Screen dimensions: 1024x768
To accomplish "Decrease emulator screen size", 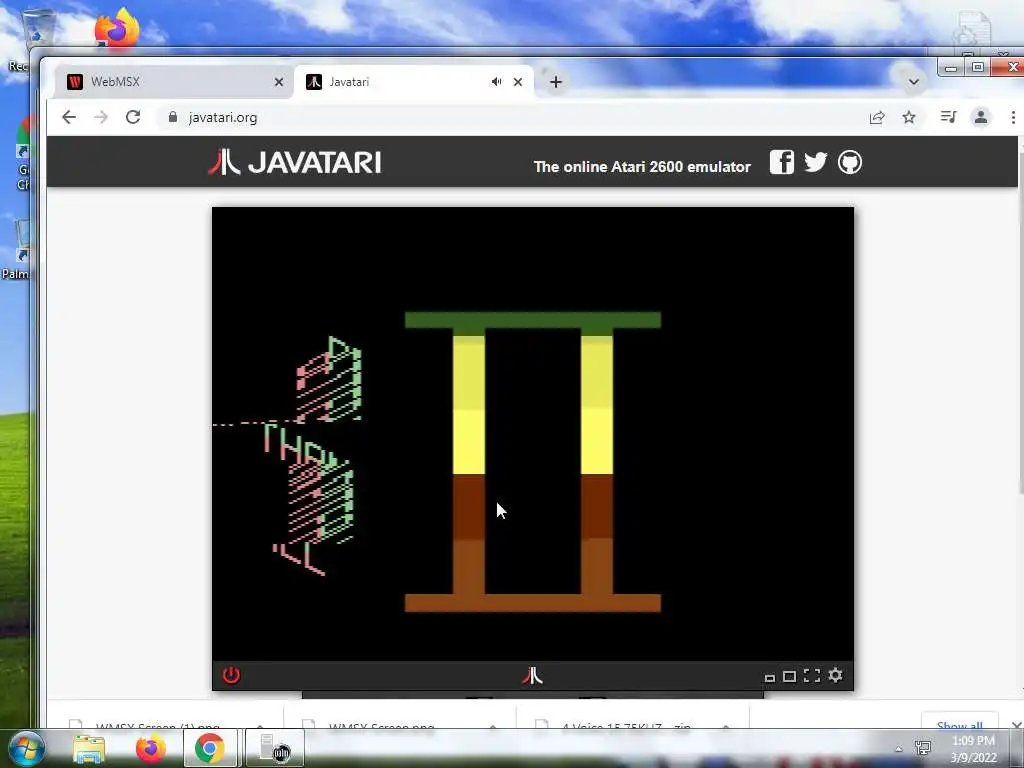I will coord(770,678).
